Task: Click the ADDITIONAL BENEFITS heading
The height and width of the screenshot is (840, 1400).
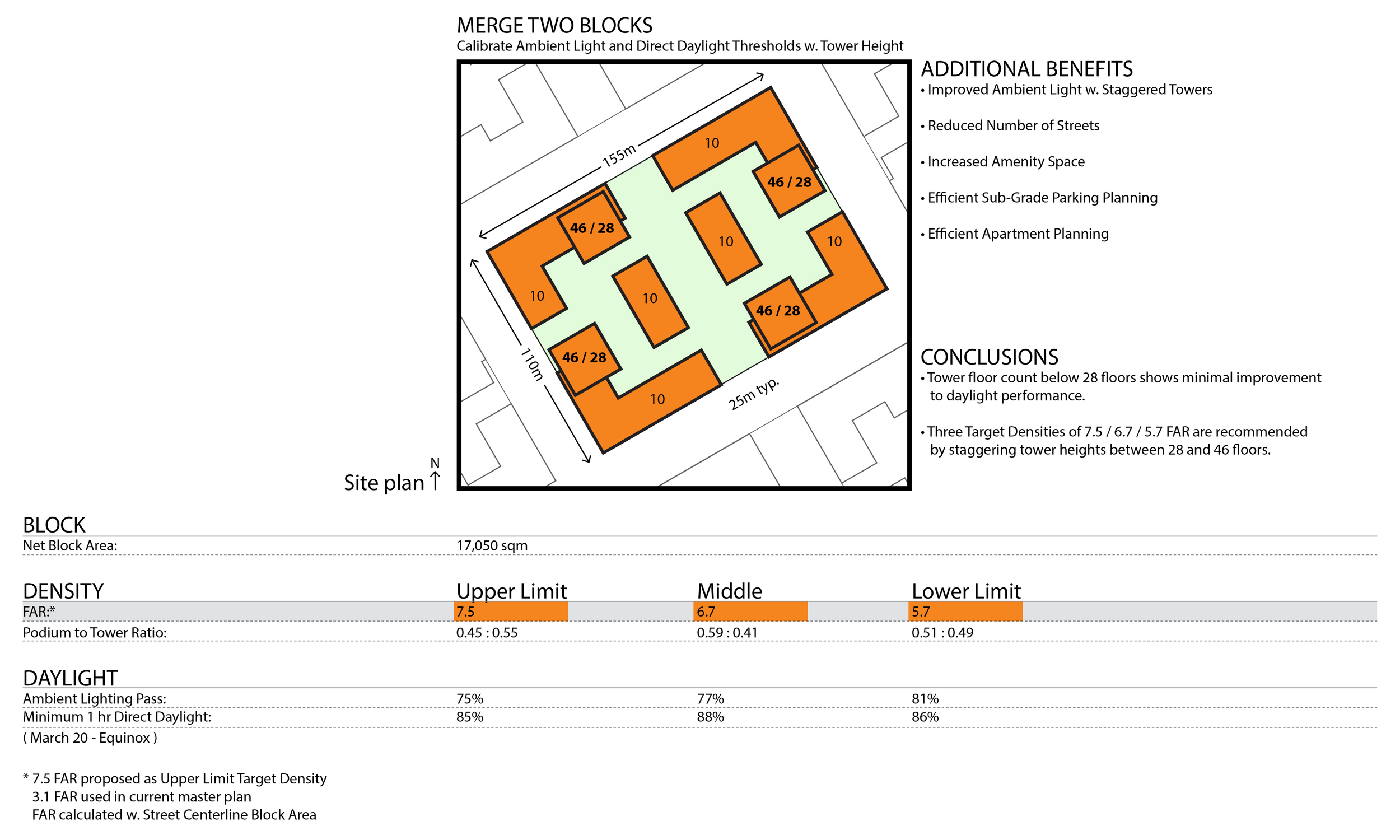Action: (1026, 69)
